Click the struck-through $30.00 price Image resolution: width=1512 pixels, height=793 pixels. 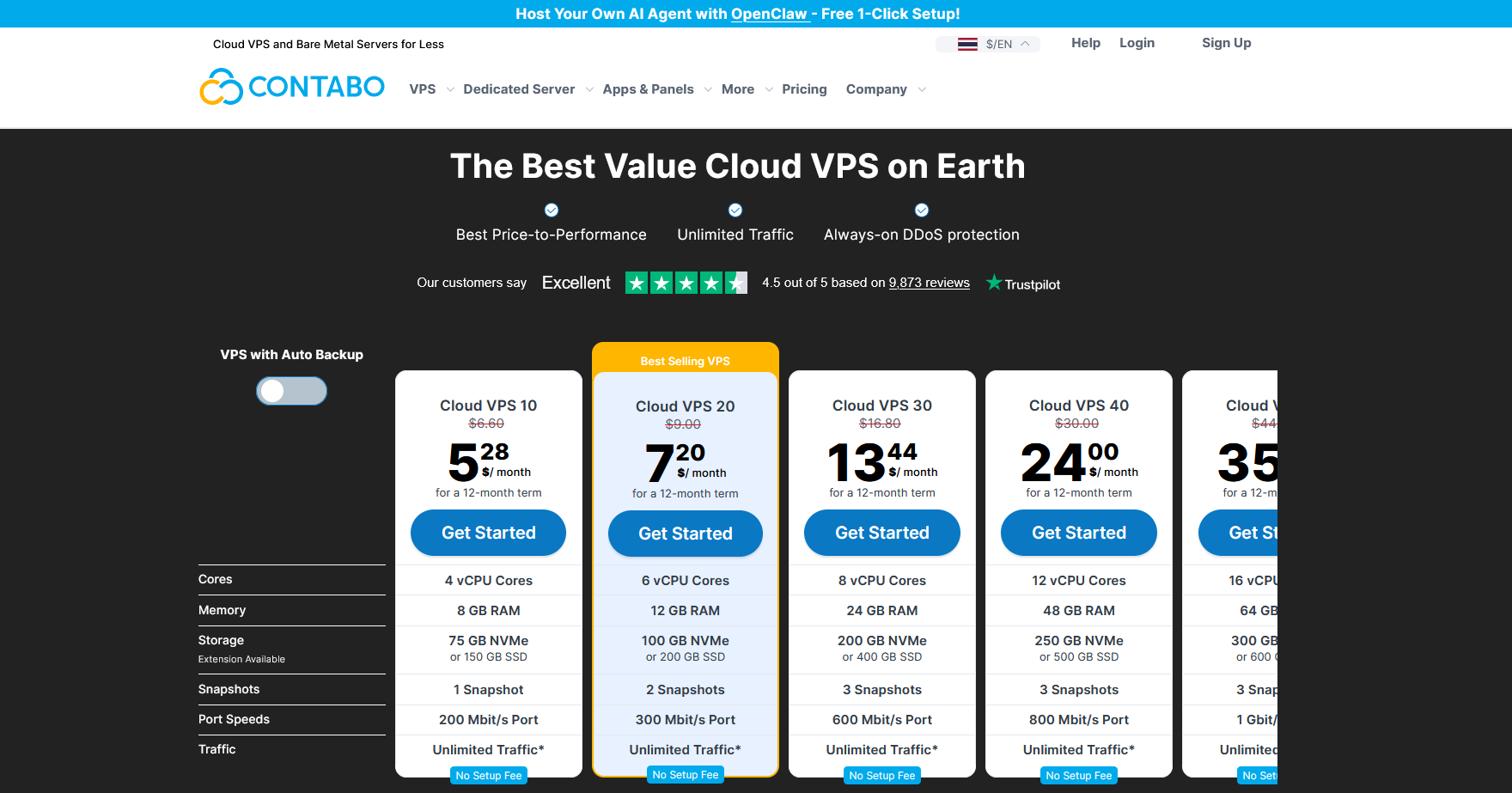(x=1076, y=424)
